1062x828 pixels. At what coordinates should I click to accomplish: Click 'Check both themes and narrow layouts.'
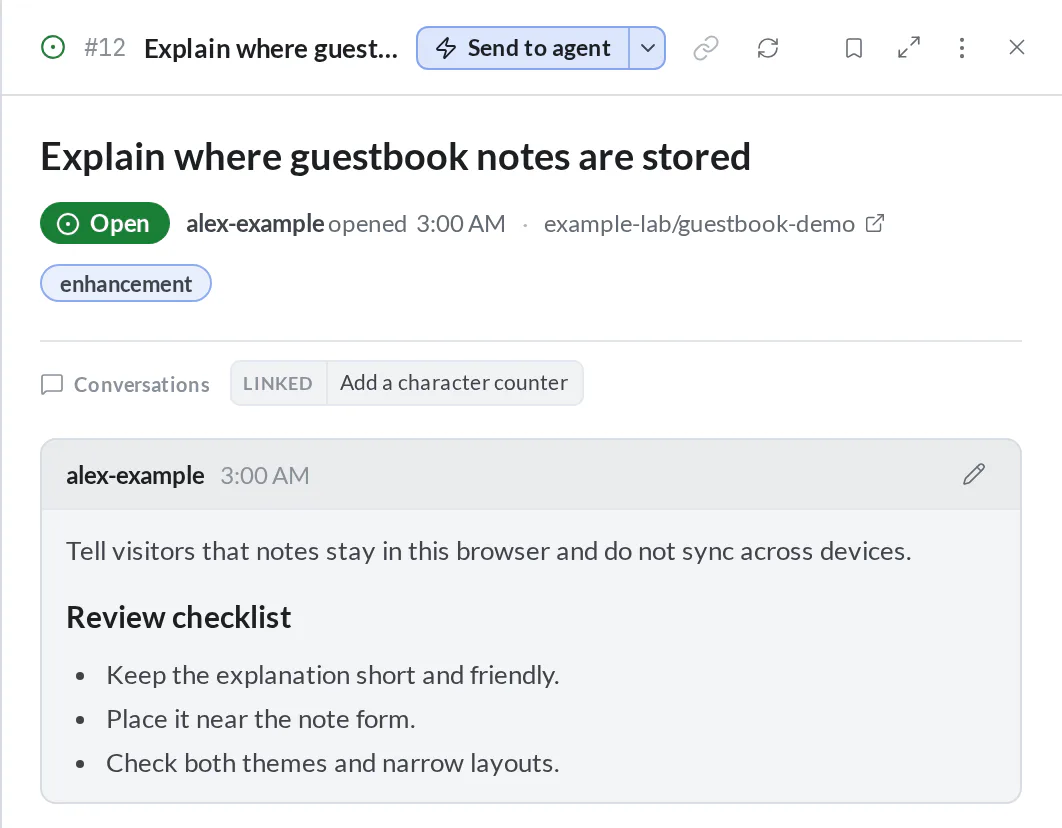(333, 764)
